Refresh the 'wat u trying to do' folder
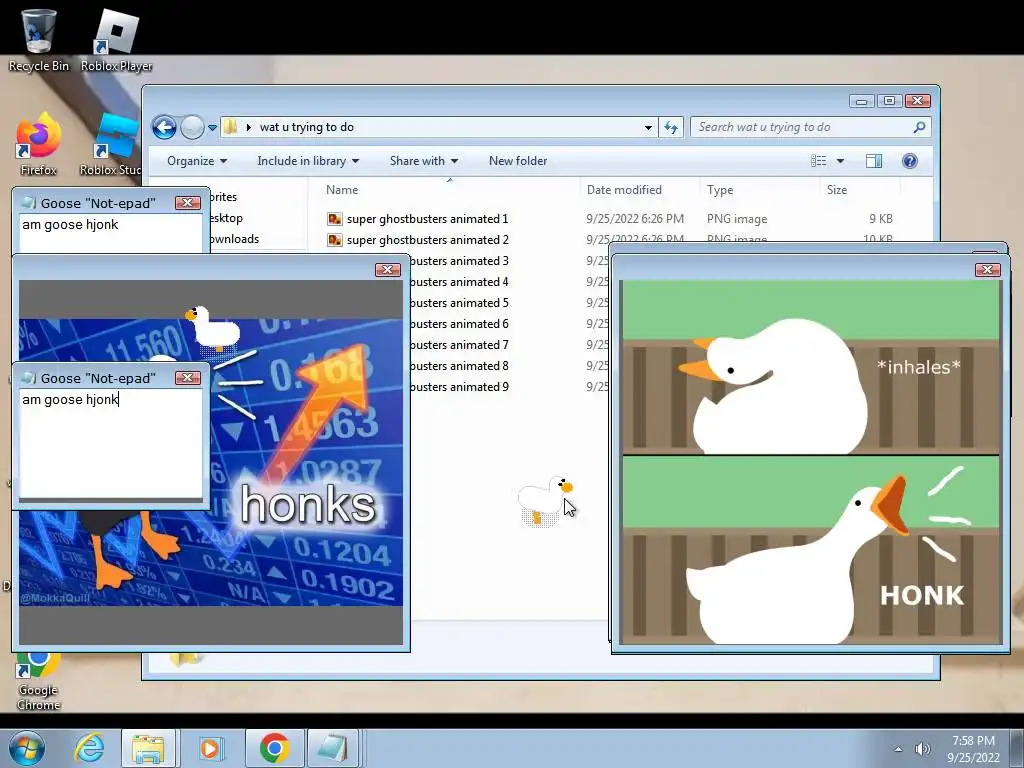The height and width of the screenshot is (768, 1024). (671, 127)
